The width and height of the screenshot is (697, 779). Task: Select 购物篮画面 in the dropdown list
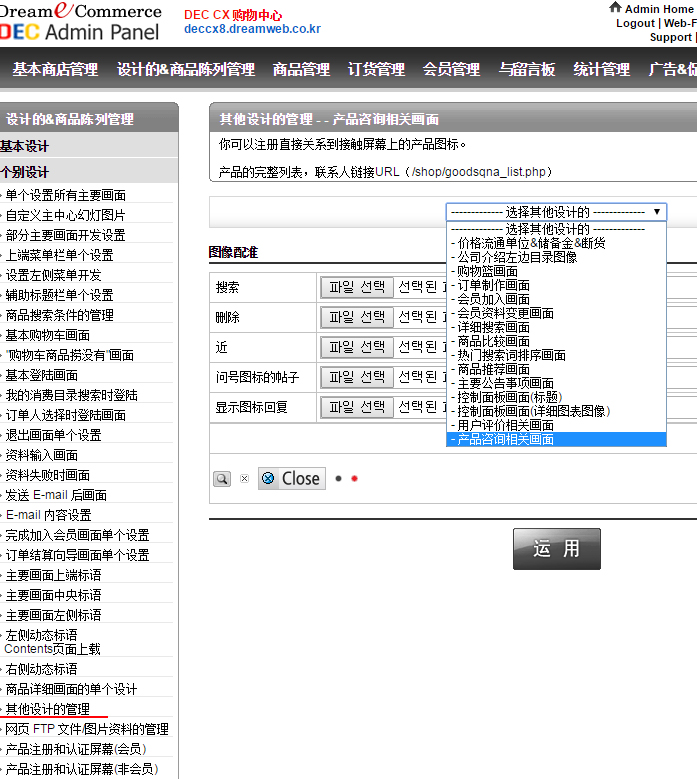pos(488,271)
